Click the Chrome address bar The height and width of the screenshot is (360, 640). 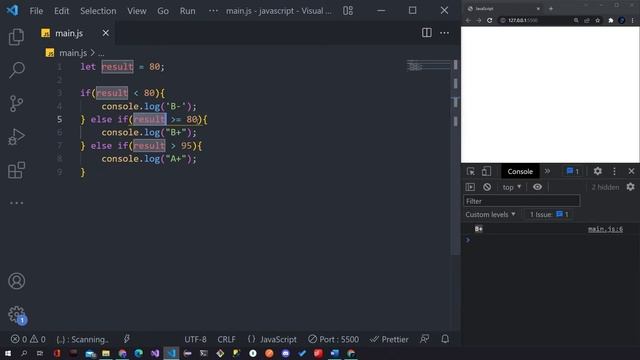click(x=534, y=20)
